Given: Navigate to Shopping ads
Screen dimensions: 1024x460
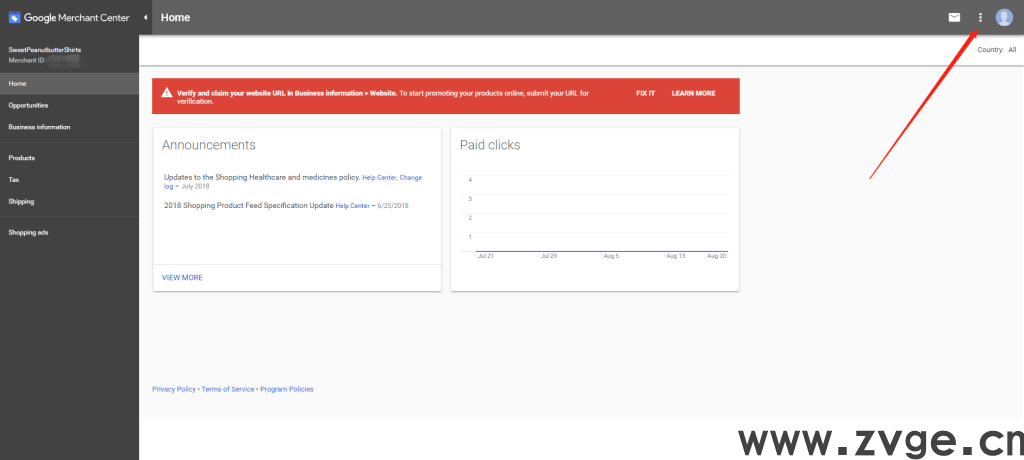Looking at the screenshot, I should pos(28,232).
